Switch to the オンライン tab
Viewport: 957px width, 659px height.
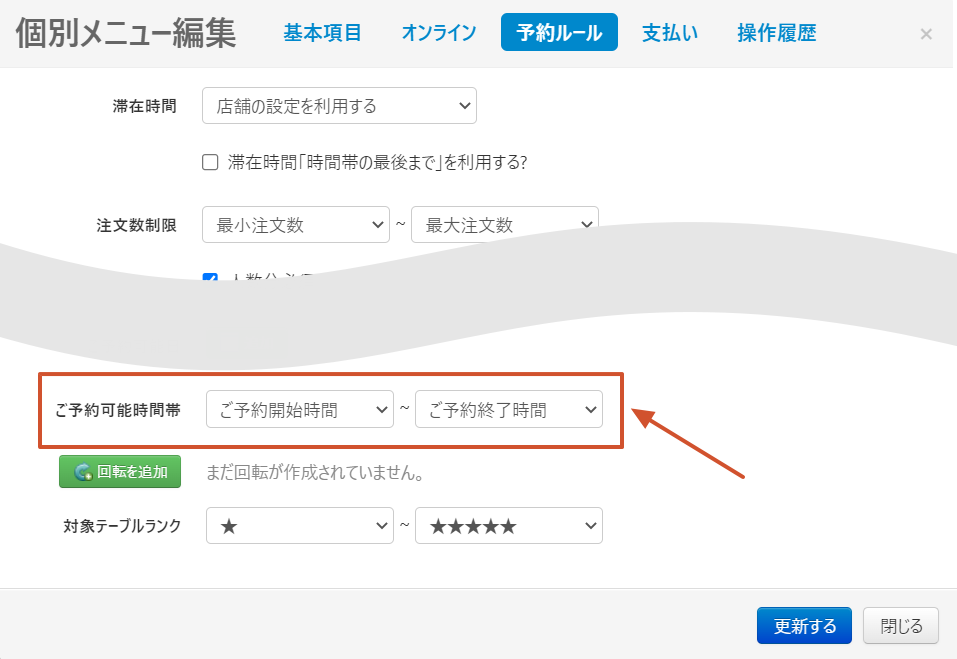pyautogui.click(x=439, y=32)
